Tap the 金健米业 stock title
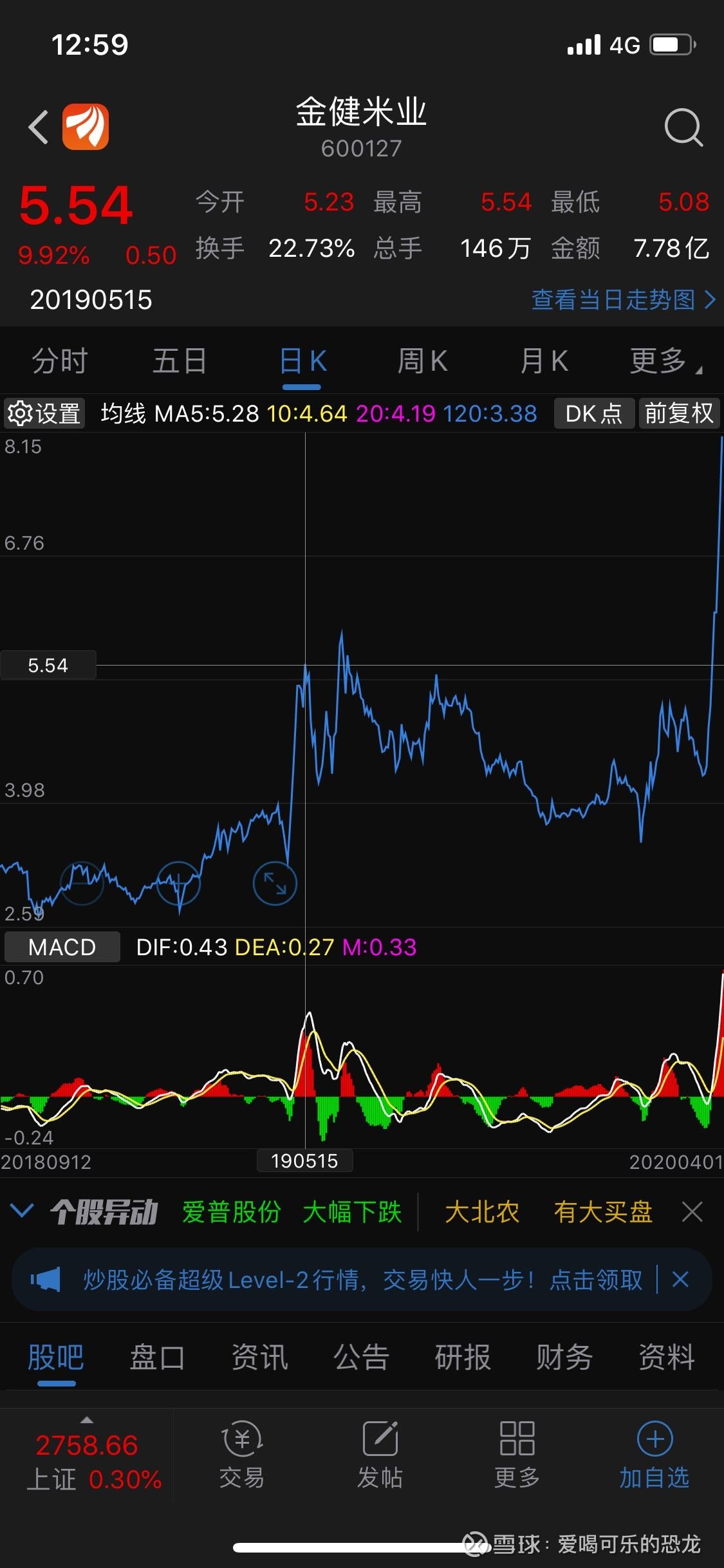Screen dimensions: 724x1568 (x=361, y=112)
